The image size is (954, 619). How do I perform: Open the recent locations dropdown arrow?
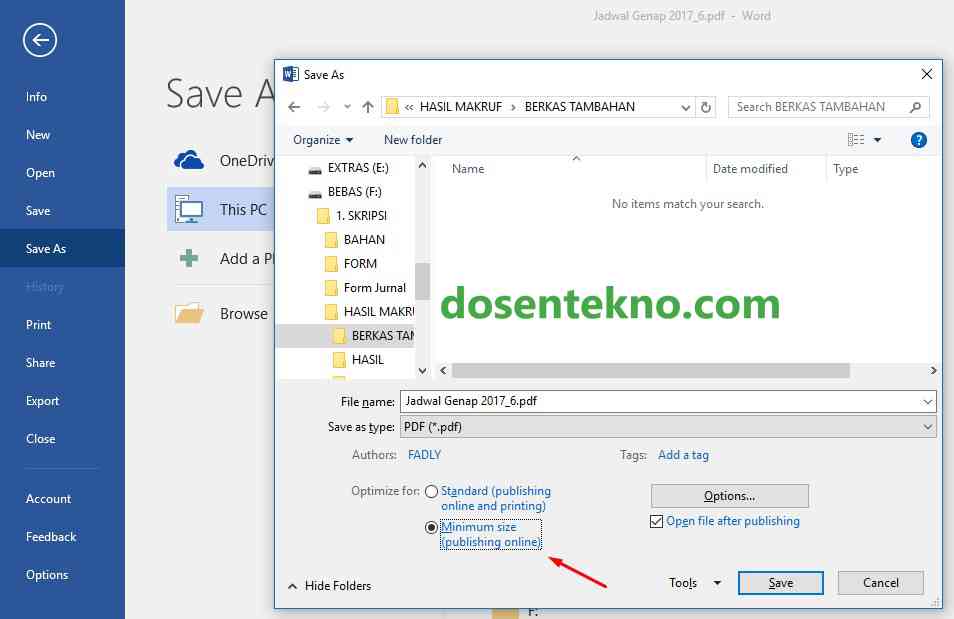347,107
